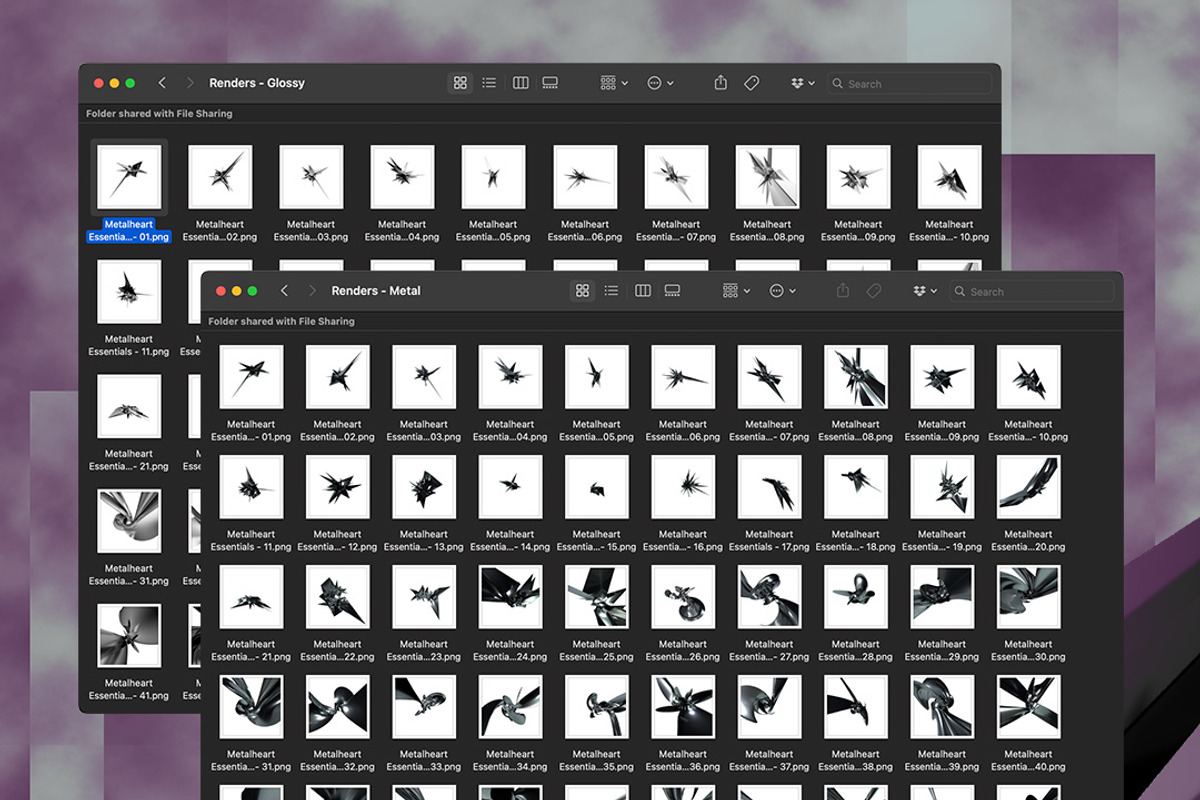Open Dropbox dropdown in Renders - Glossy window
Viewport: 1200px width, 800px height.
point(803,83)
